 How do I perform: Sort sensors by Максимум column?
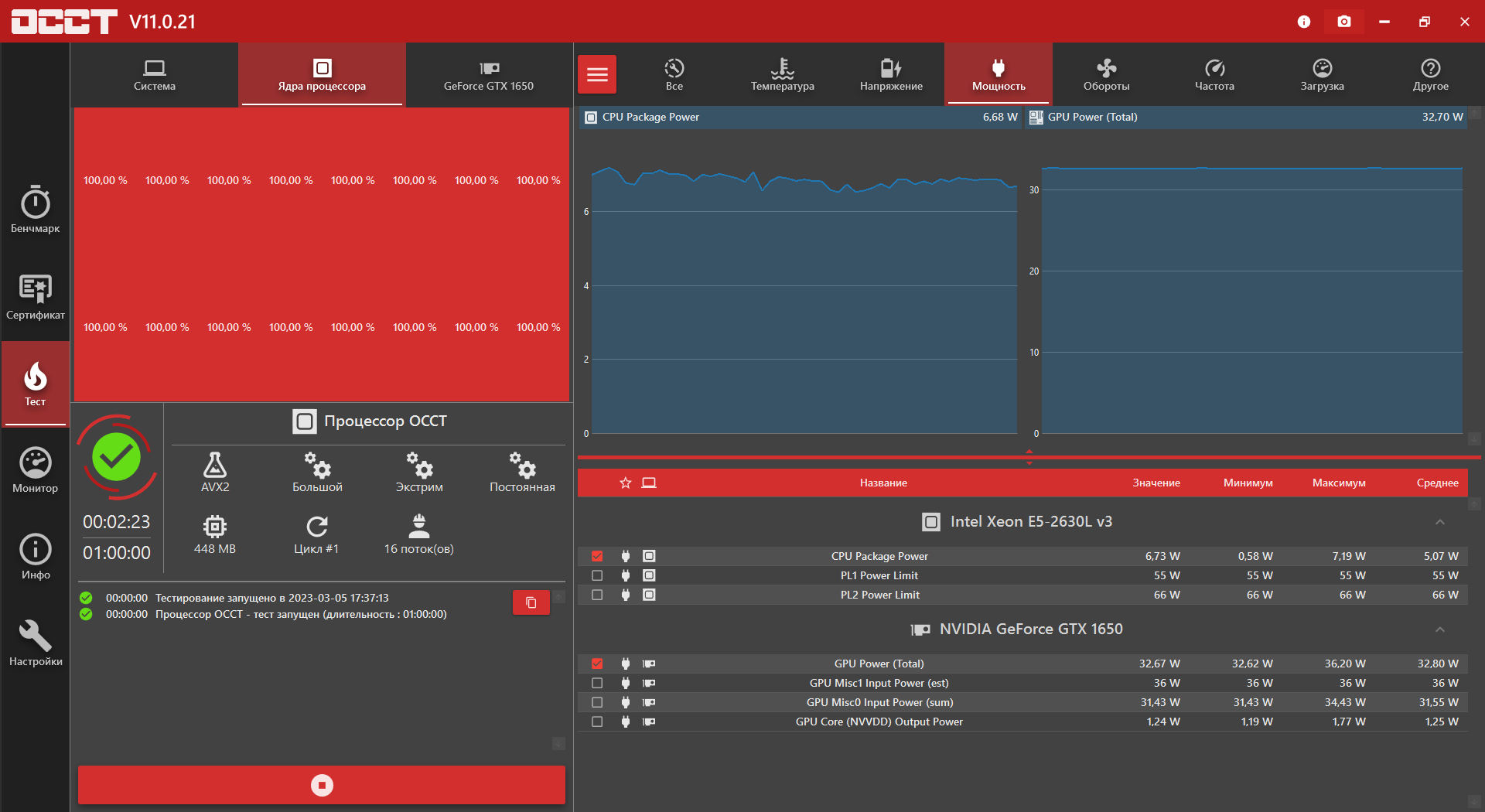1339,483
